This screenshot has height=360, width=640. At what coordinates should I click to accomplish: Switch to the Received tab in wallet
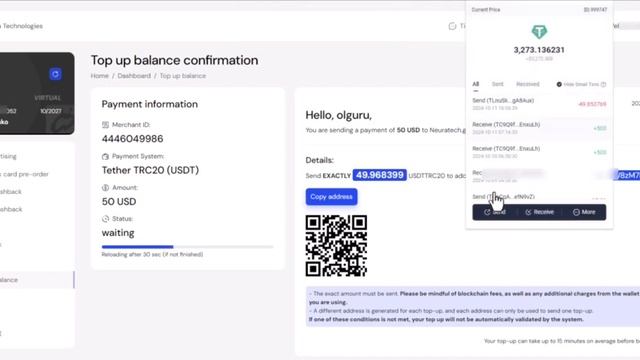click(528, 84)
